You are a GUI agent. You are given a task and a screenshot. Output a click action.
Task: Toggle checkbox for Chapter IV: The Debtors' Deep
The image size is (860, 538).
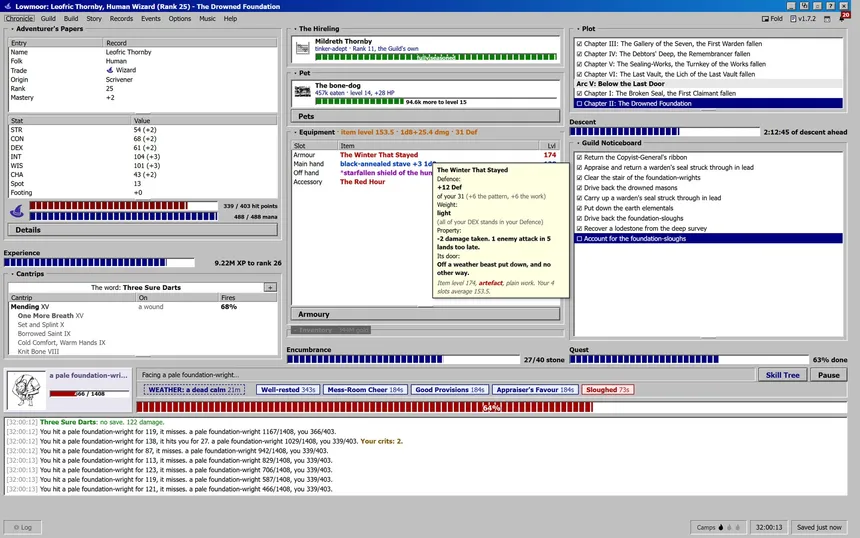pyautogui.click(x=579, y=54)
